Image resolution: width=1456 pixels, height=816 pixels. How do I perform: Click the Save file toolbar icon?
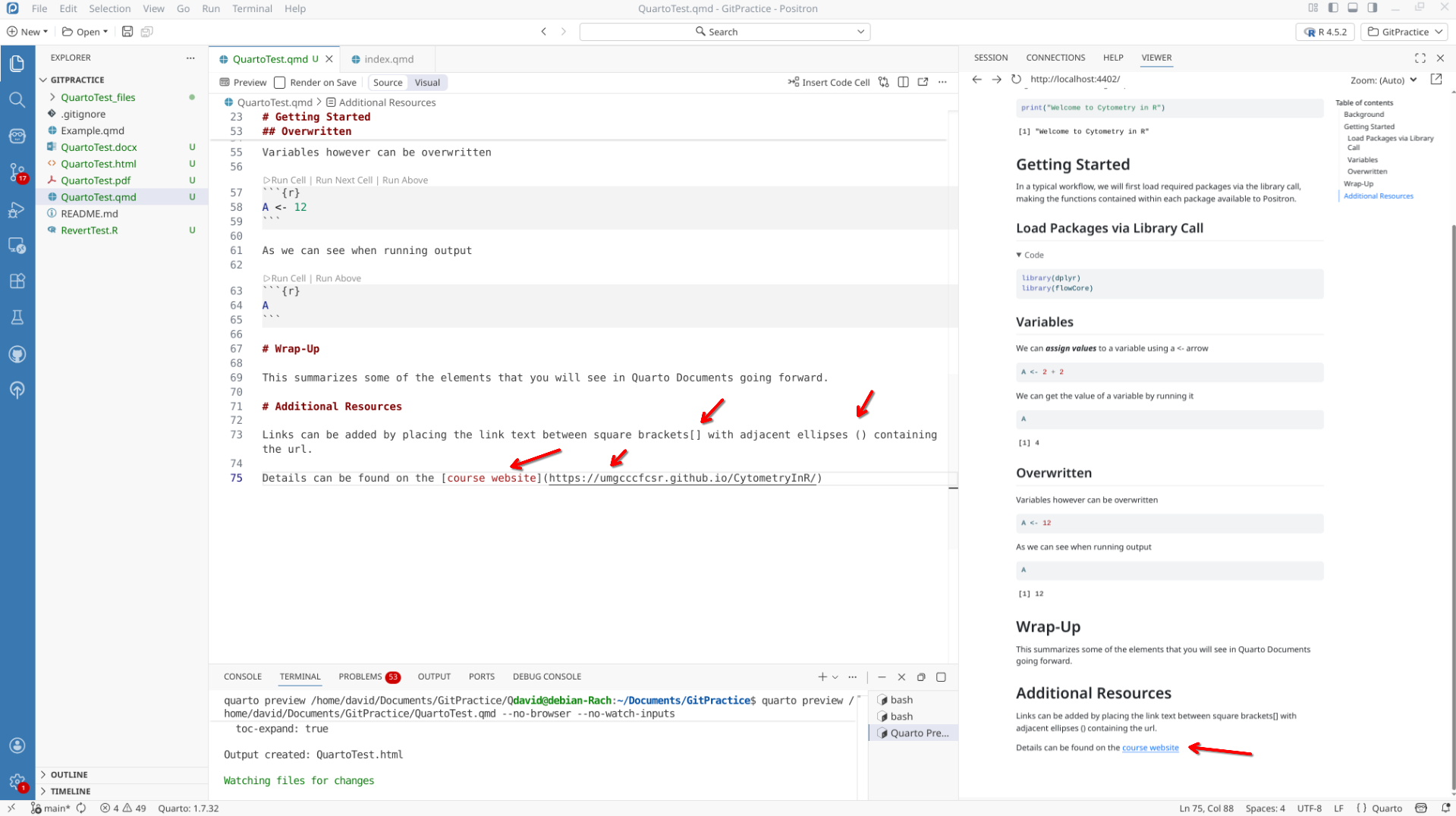click(127, 32)
